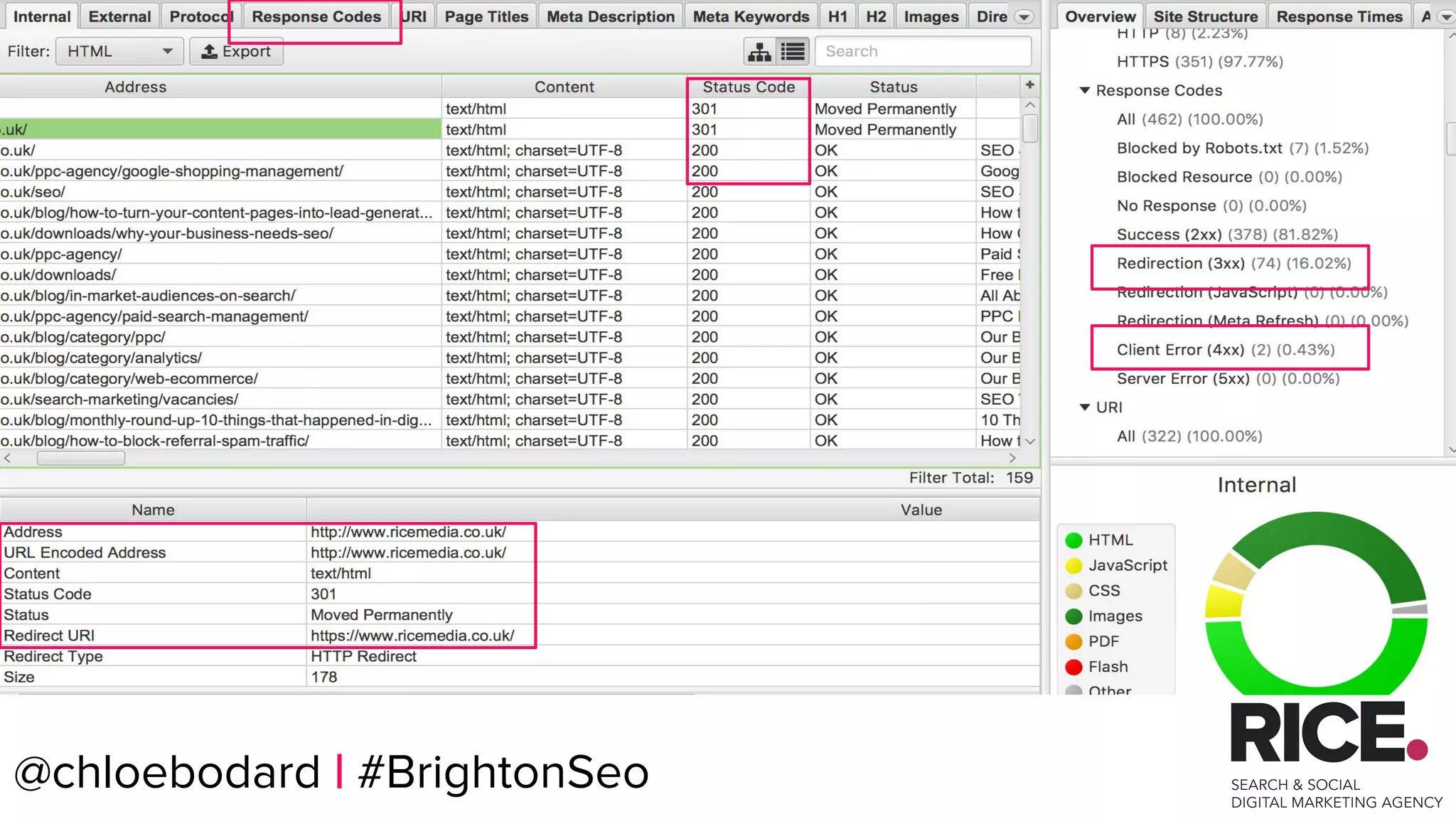Open the Filter HTML dropdown
The width and height of the screenshot is (1456, 819).
(119, 51)
